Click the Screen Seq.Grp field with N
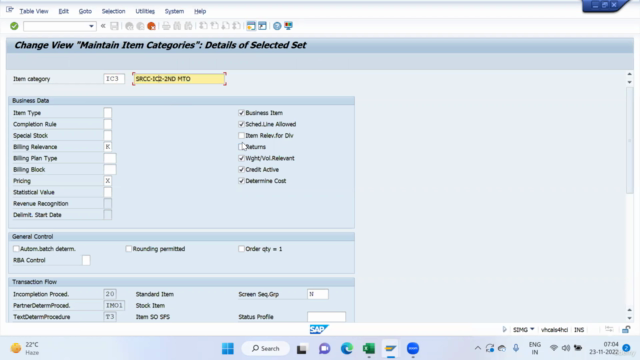The width and height of the screenshot is (640, 360). coord(318,294)
